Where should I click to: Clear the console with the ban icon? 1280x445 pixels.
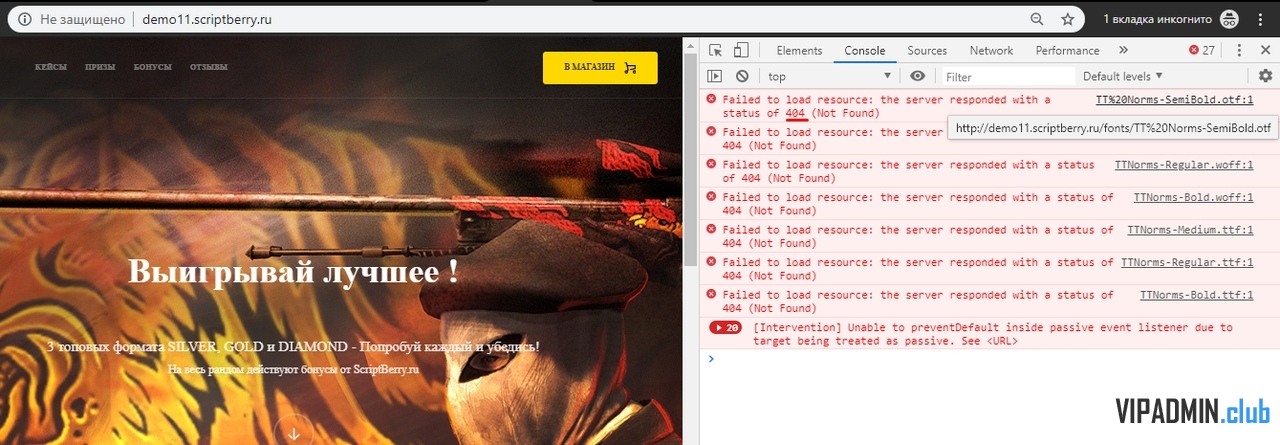click(742, 76)
